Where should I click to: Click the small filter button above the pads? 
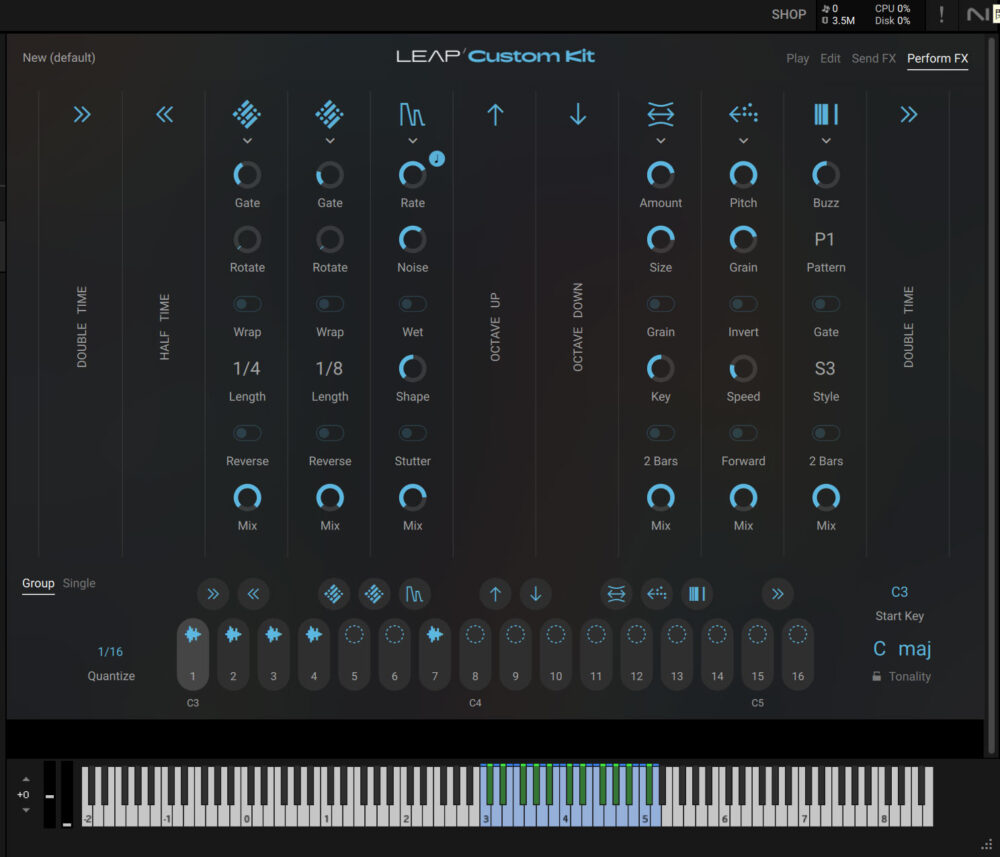pyautogui.click(x=415, y=594)
